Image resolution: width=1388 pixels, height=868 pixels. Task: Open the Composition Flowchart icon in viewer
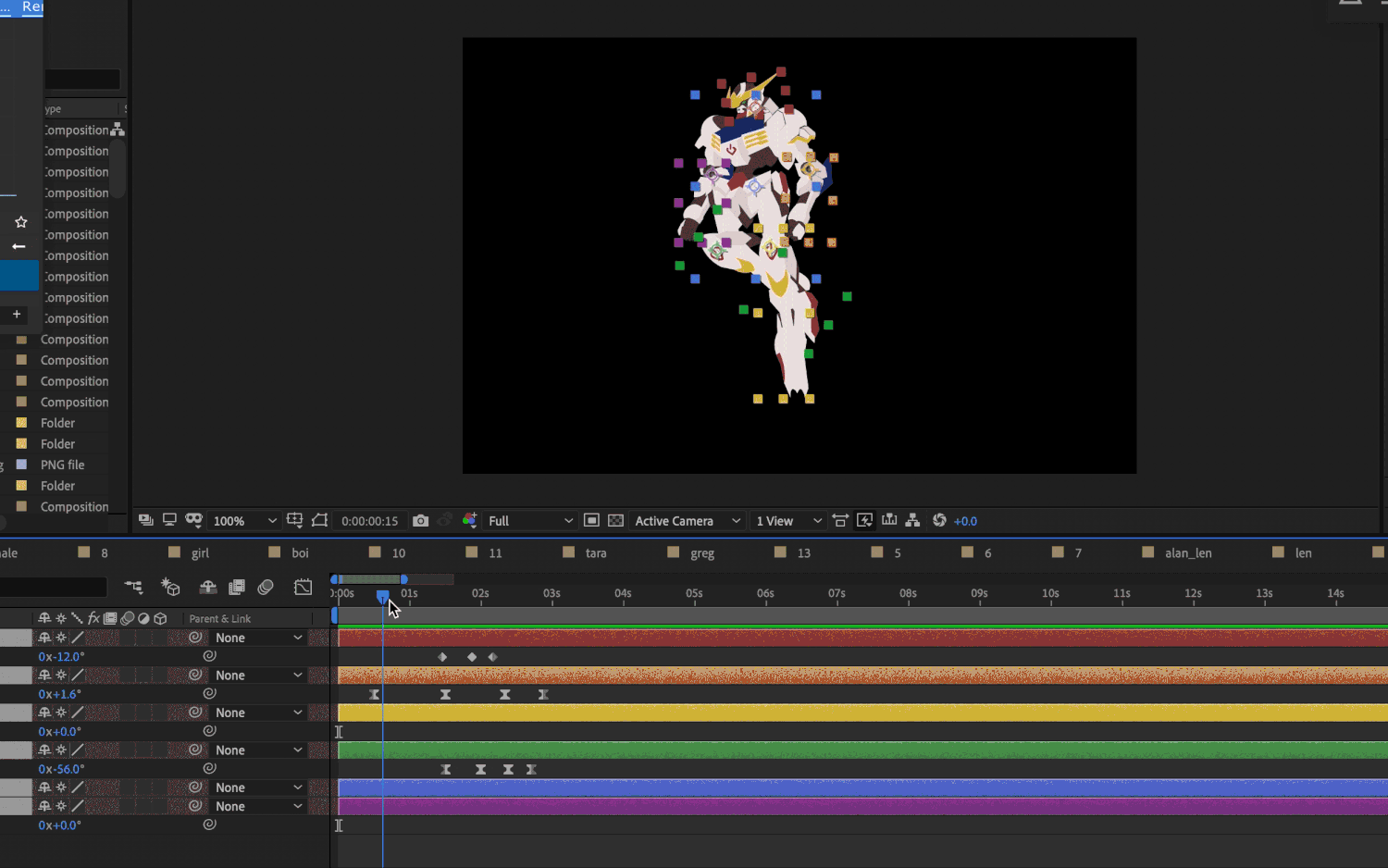[x=912, y=520]
